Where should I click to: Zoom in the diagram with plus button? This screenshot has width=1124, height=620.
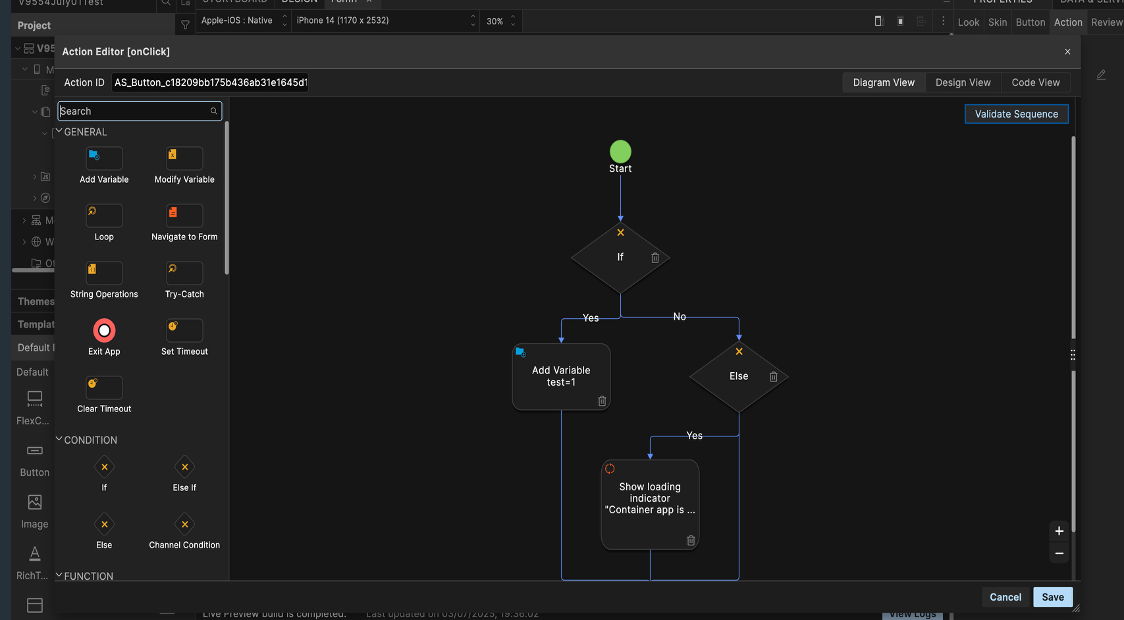coord(1059,531)
